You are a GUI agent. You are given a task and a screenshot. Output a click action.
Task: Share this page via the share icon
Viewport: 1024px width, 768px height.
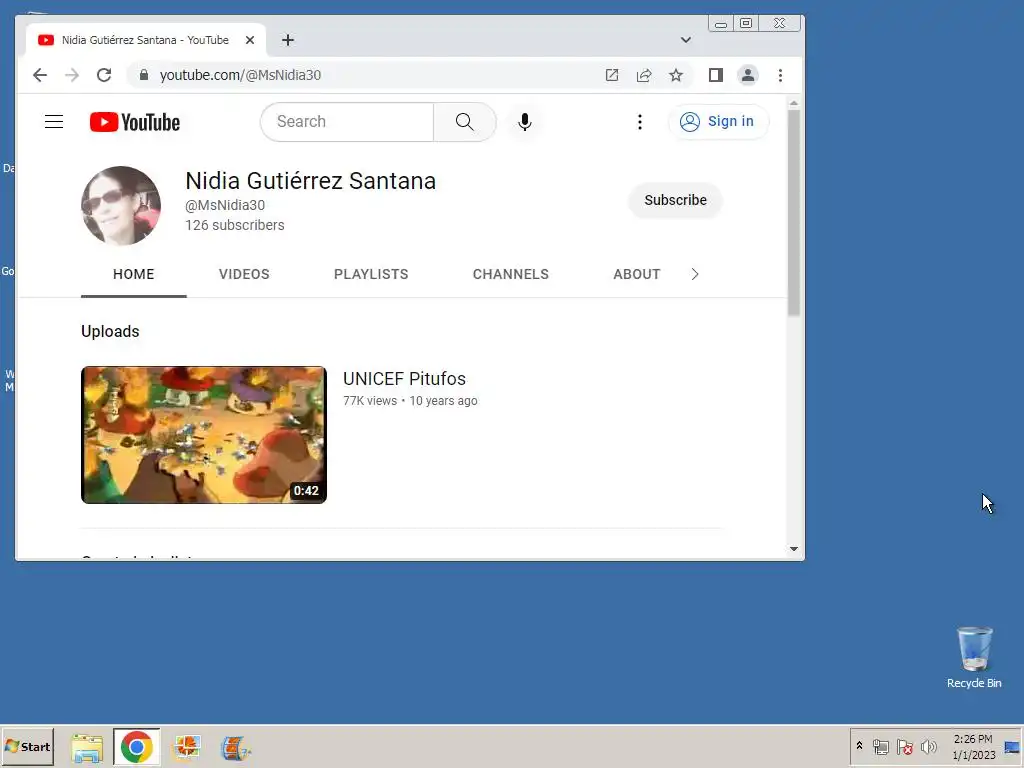tap(644, 75)
